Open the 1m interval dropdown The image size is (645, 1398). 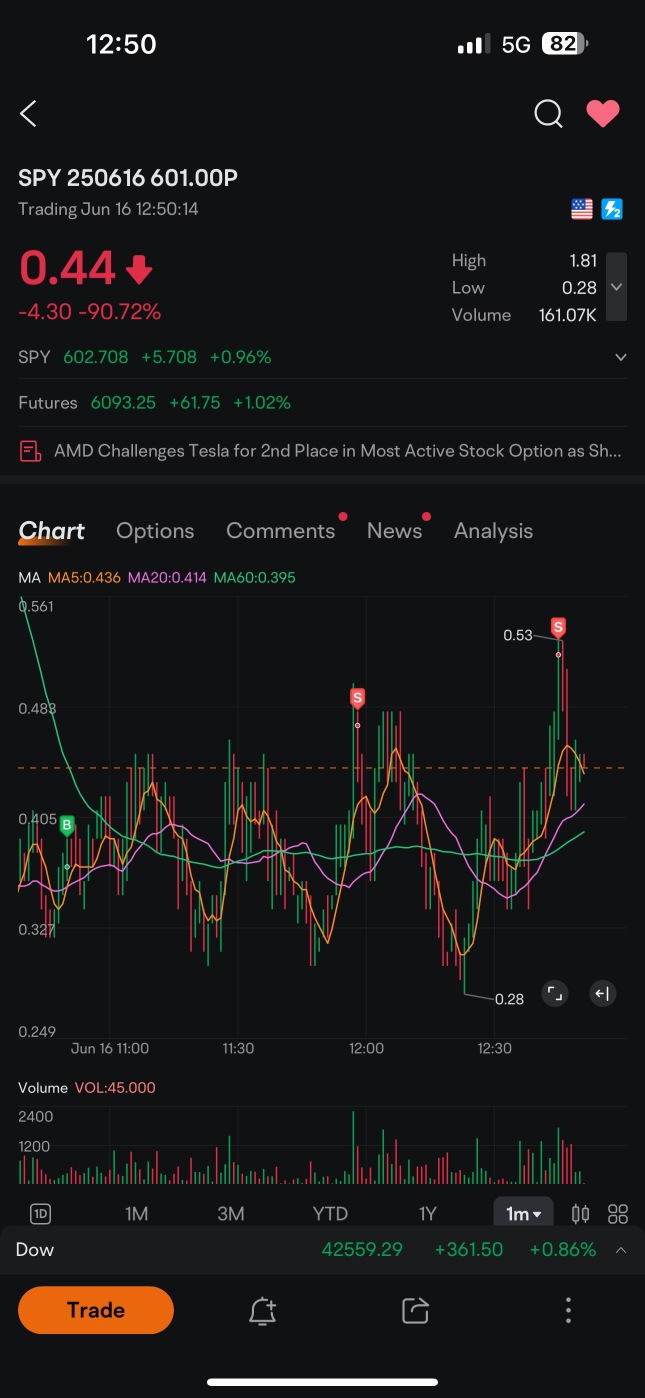pos(523,1214)
